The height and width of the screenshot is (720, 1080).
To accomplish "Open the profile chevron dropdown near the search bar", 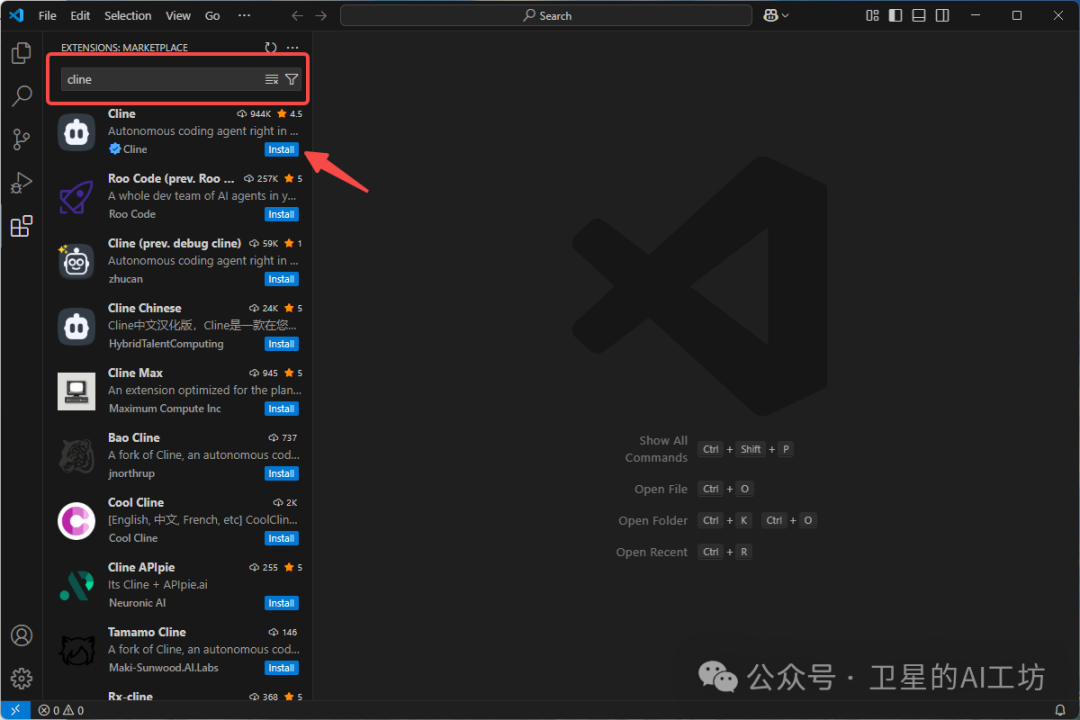I will (786, 15).
